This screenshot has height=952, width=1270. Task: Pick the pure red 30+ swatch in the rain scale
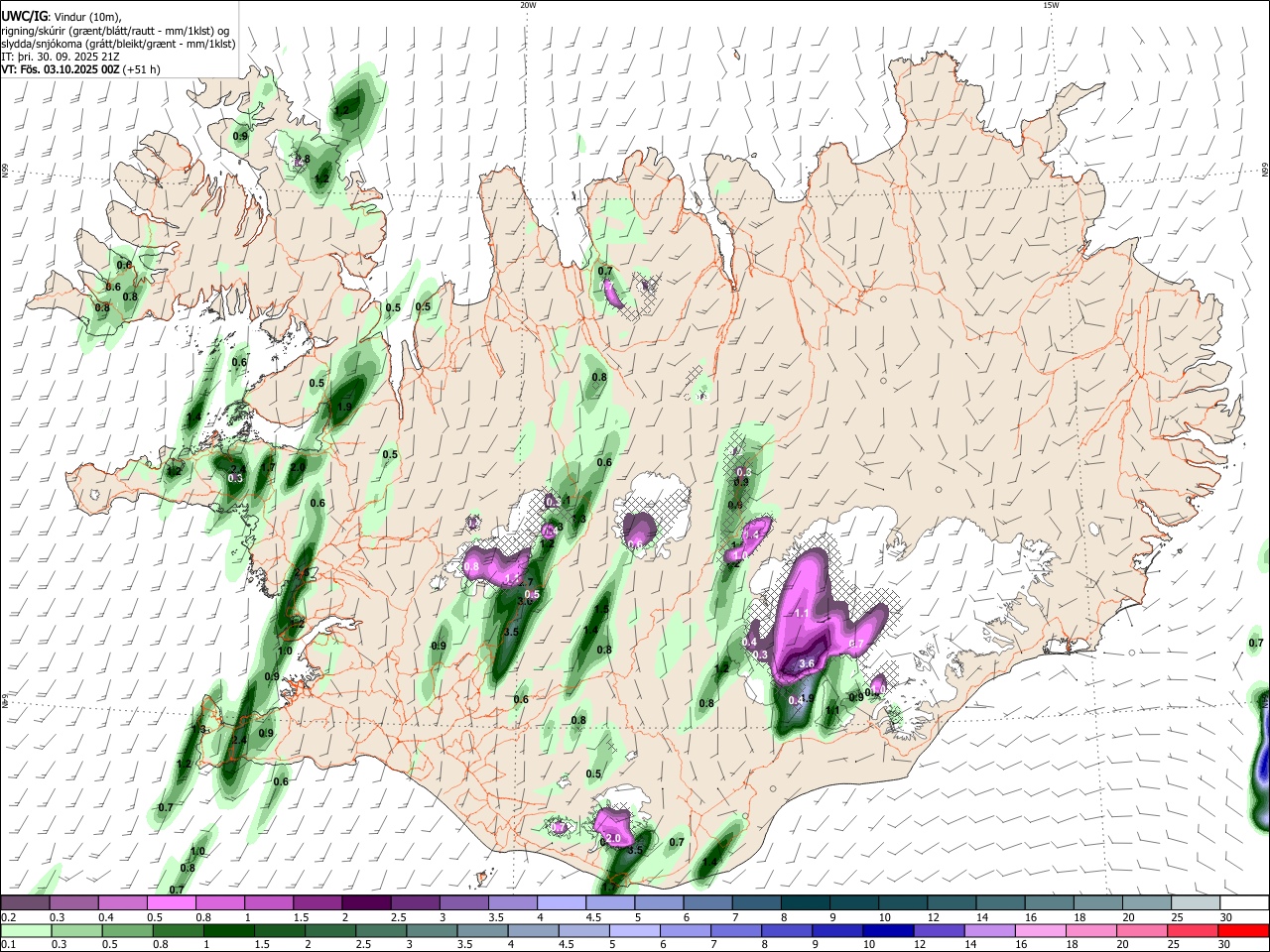click(x=1244, y=930)
